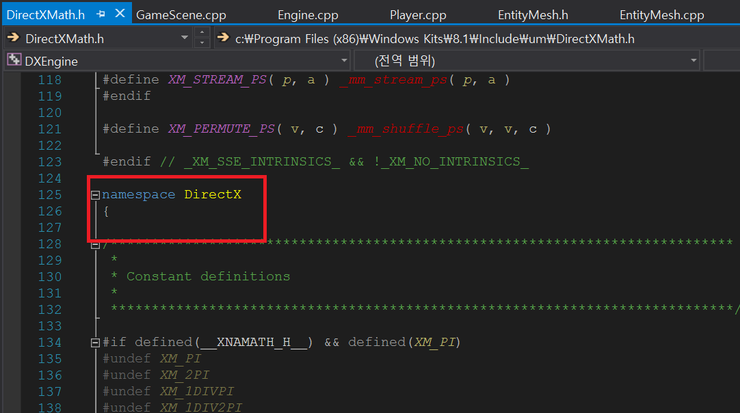The width and height of the screenshot is (740, 413).
Task: Select the EntityMesh.cpp tab
Action: pyautogui.click(x=662, y=15)
